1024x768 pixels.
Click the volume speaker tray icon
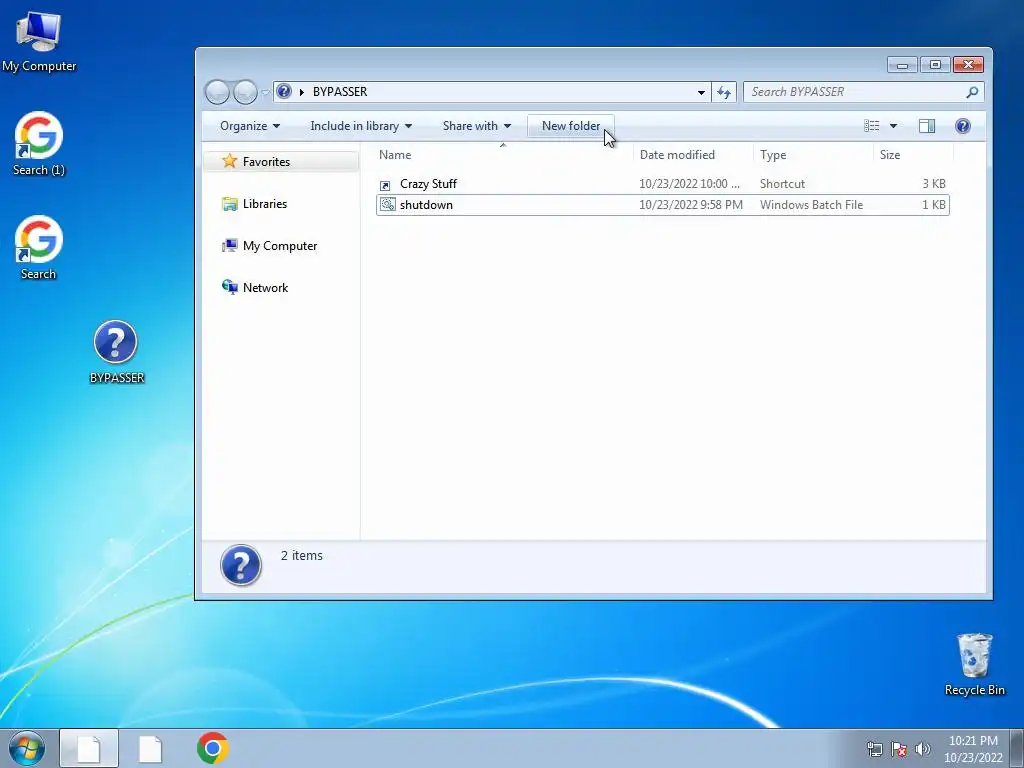point(922,748)
